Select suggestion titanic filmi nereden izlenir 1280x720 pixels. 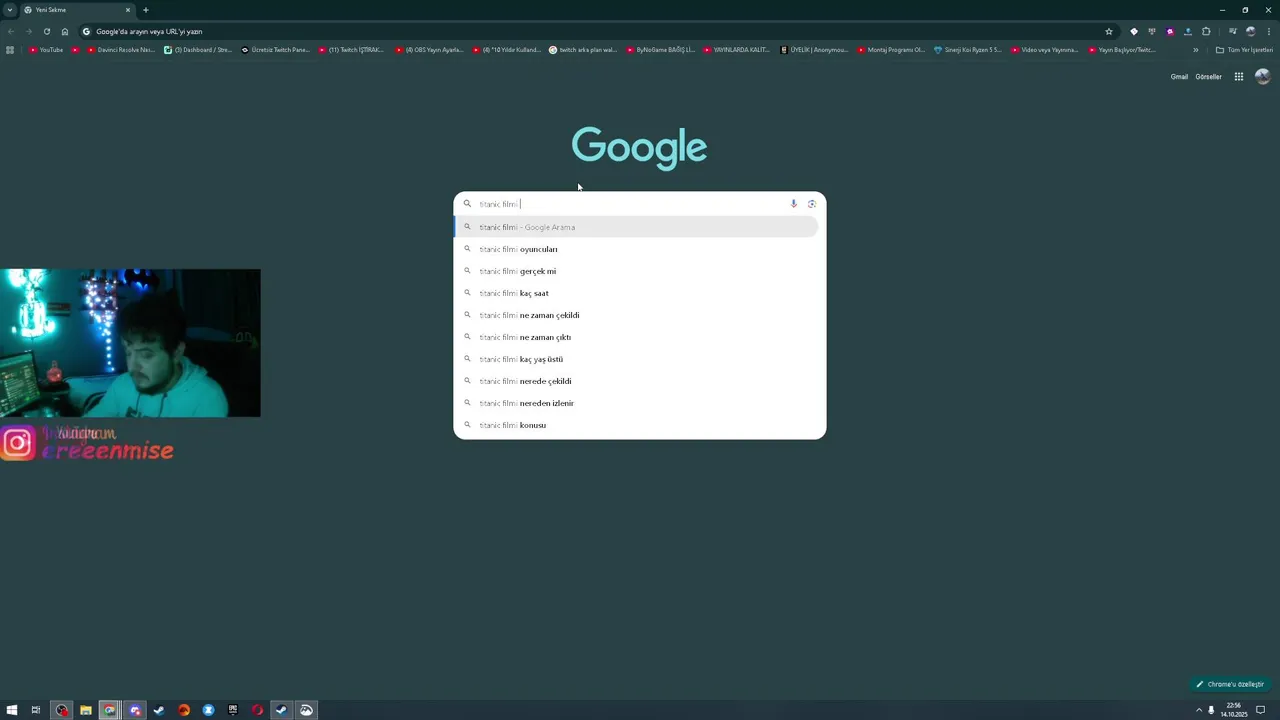[x=636, y=403]
